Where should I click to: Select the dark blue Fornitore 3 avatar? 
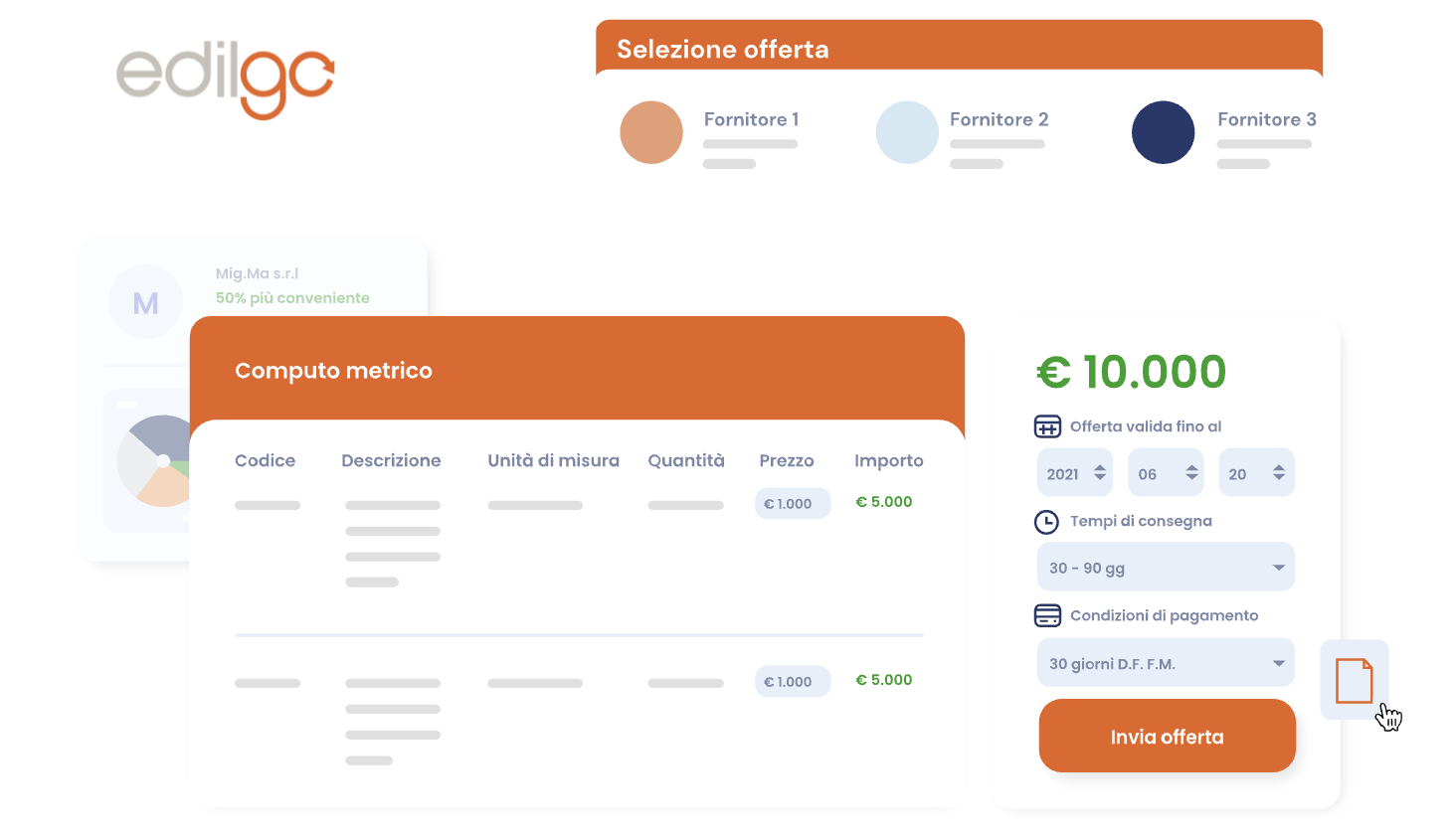tap(1163, 132)
